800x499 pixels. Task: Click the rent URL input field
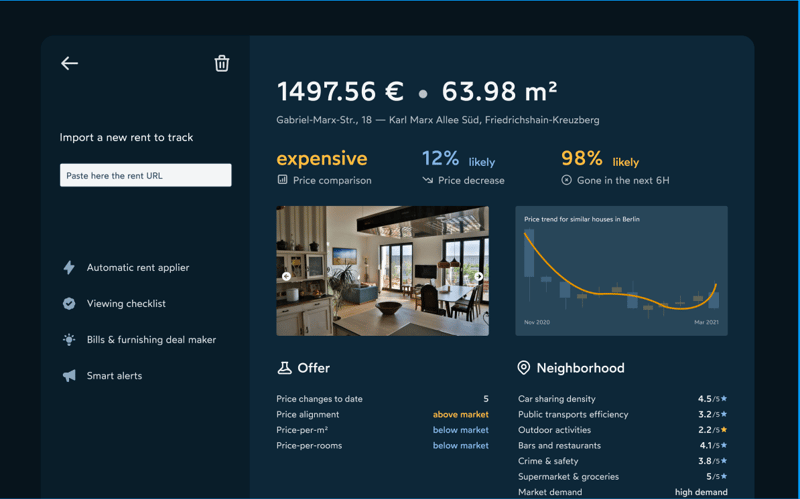145,175
